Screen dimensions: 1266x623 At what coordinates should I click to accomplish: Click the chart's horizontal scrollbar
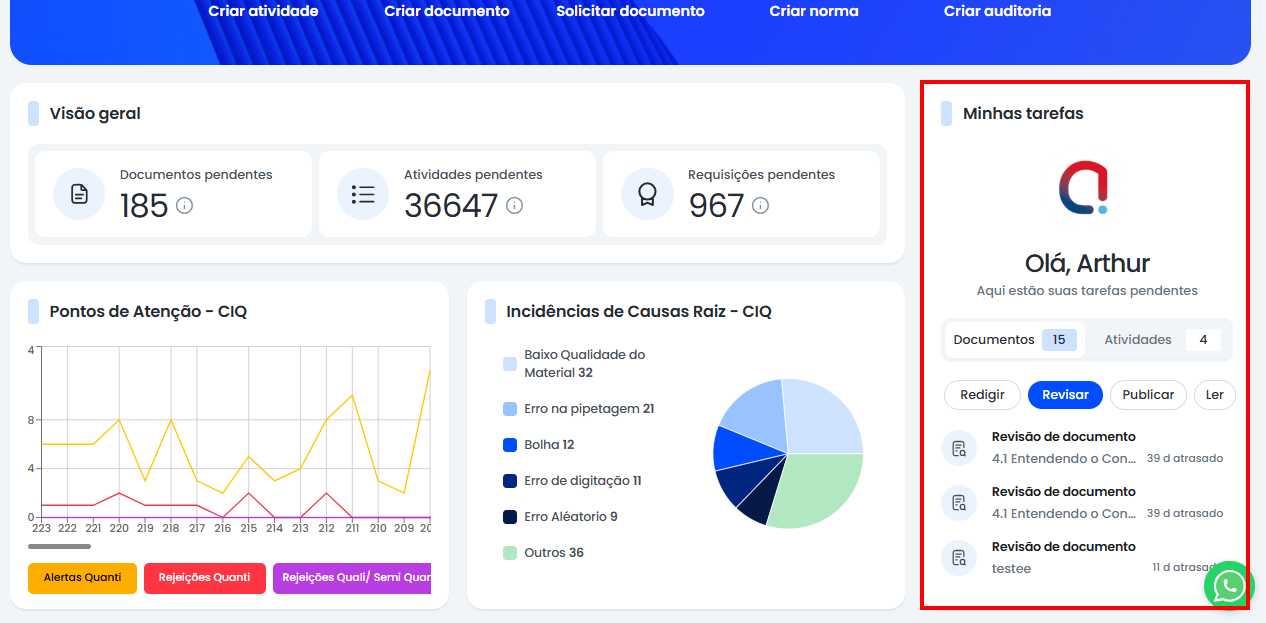click(59, 546)
